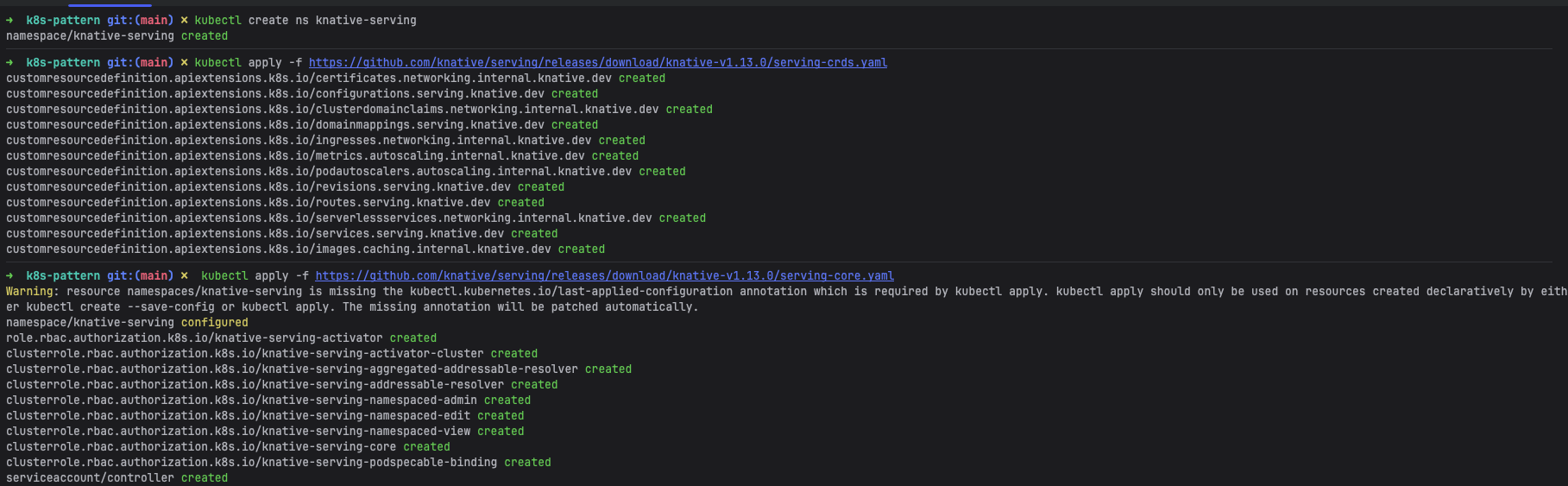
Task: Click 'git:(main)' on the serving-crds prompt line
Action: click(141, 62)
